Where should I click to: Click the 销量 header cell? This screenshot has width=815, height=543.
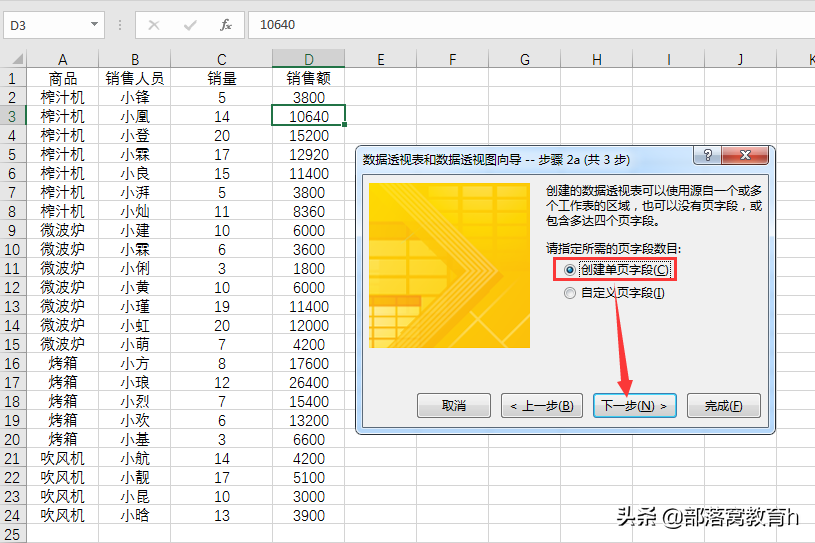pyautogui.click(x=221, y=78)
